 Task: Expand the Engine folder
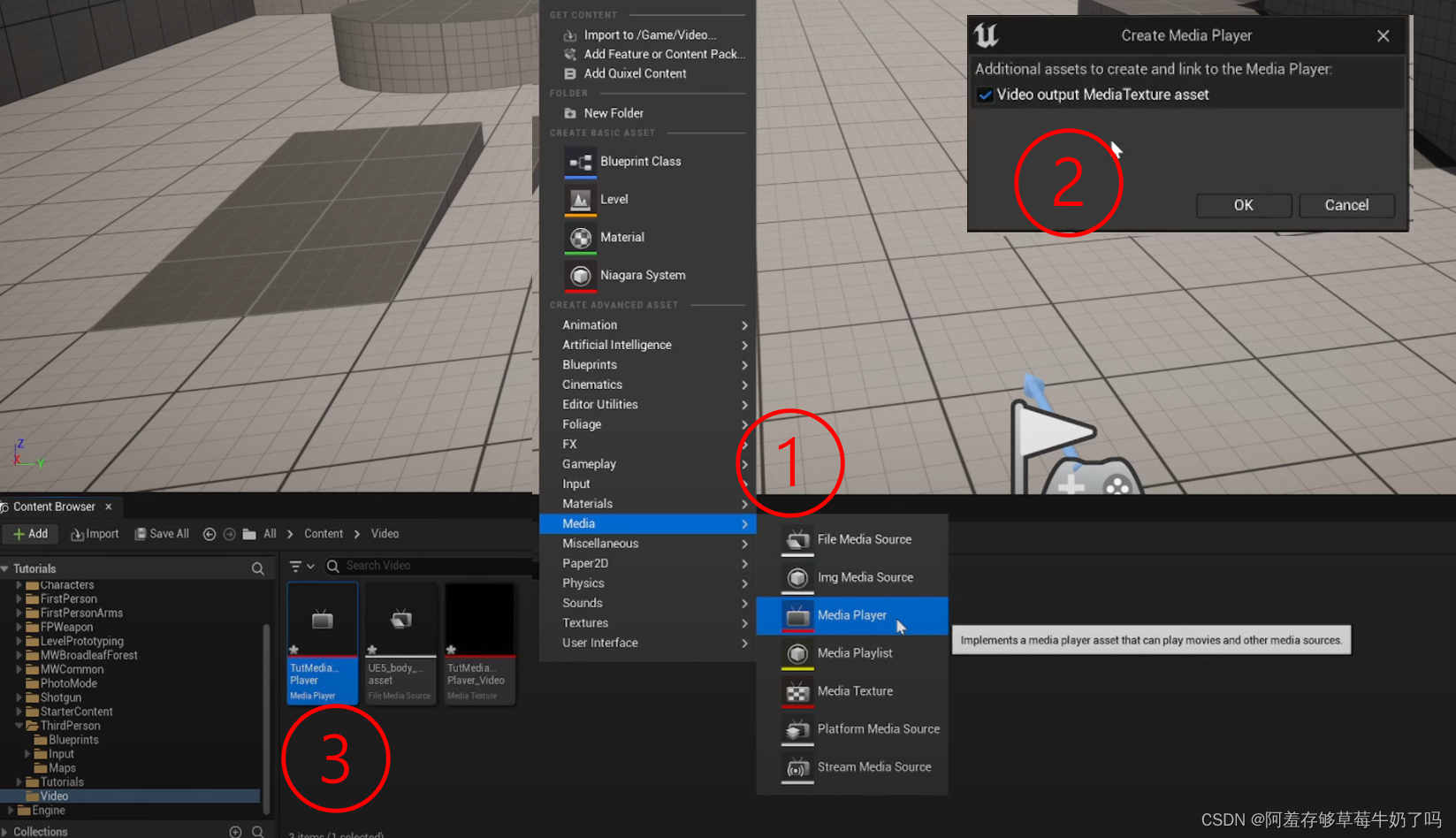(x=11, y=810)
